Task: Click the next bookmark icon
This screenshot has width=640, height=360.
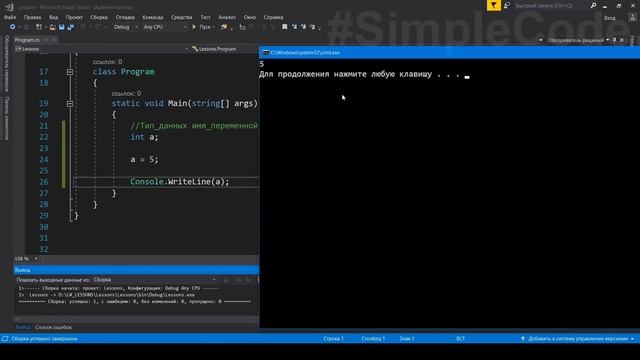Action: 303,27
